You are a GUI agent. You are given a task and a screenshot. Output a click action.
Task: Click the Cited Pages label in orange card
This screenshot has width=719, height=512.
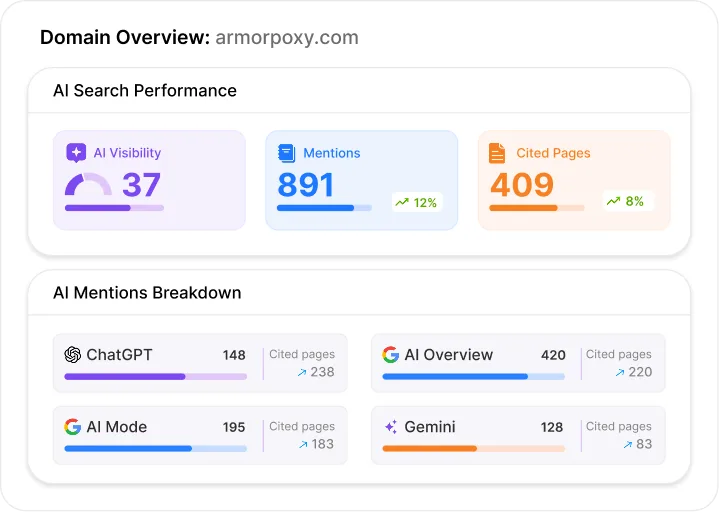pos(553,153)
